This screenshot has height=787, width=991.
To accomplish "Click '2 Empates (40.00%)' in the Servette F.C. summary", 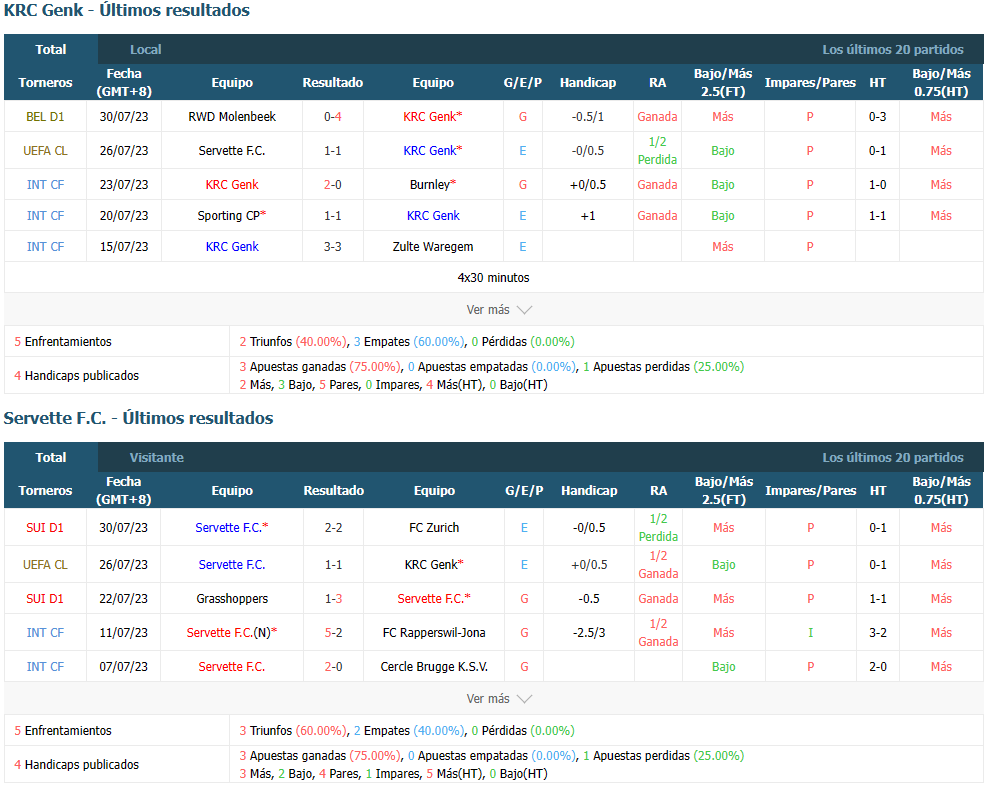I will click(409, 730).
